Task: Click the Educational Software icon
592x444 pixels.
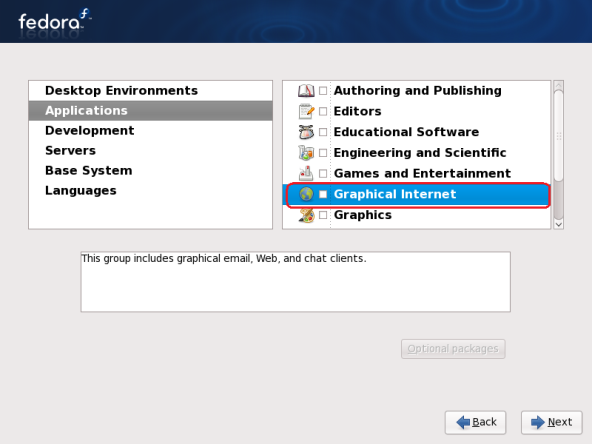Action: [x=306, y=132]
